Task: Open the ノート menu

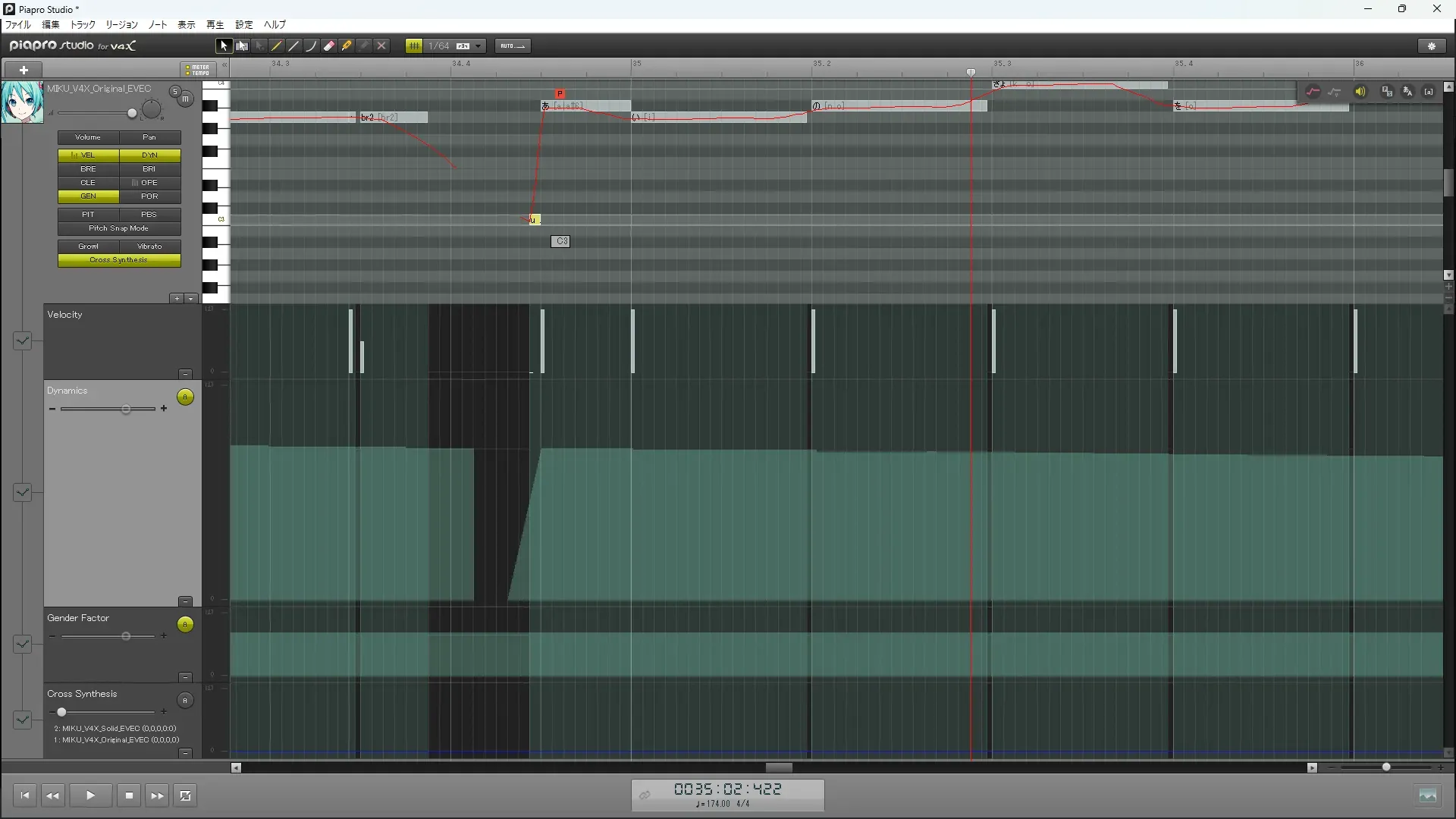Action: 158,25
